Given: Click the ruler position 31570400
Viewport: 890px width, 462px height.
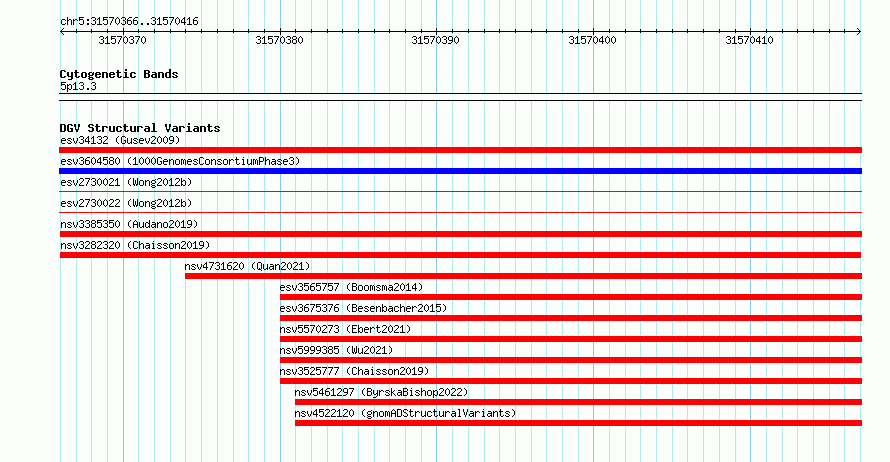Looking at the screenshot, I should [592, 40].
